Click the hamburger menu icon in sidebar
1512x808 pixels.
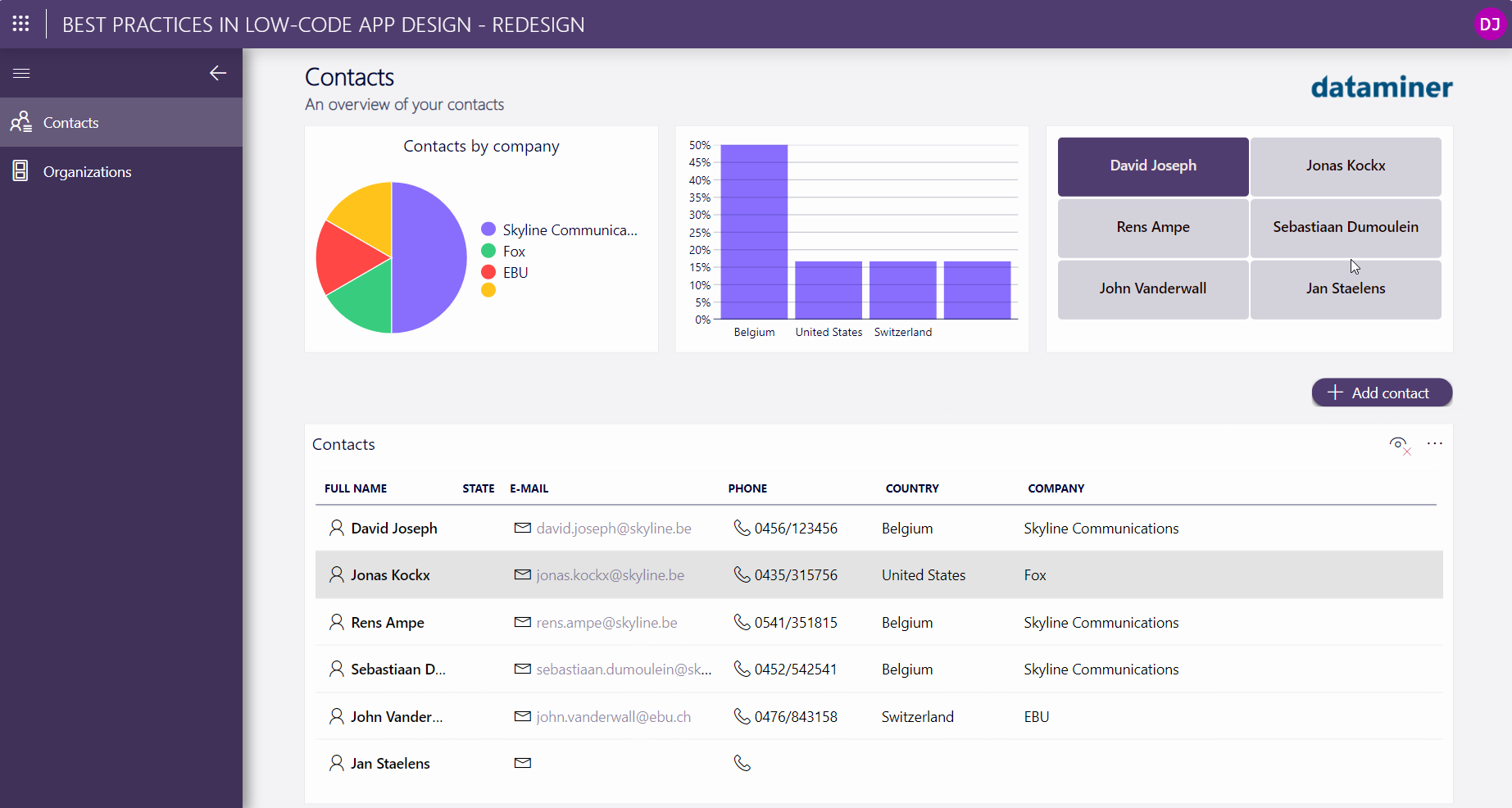[21, 74]
